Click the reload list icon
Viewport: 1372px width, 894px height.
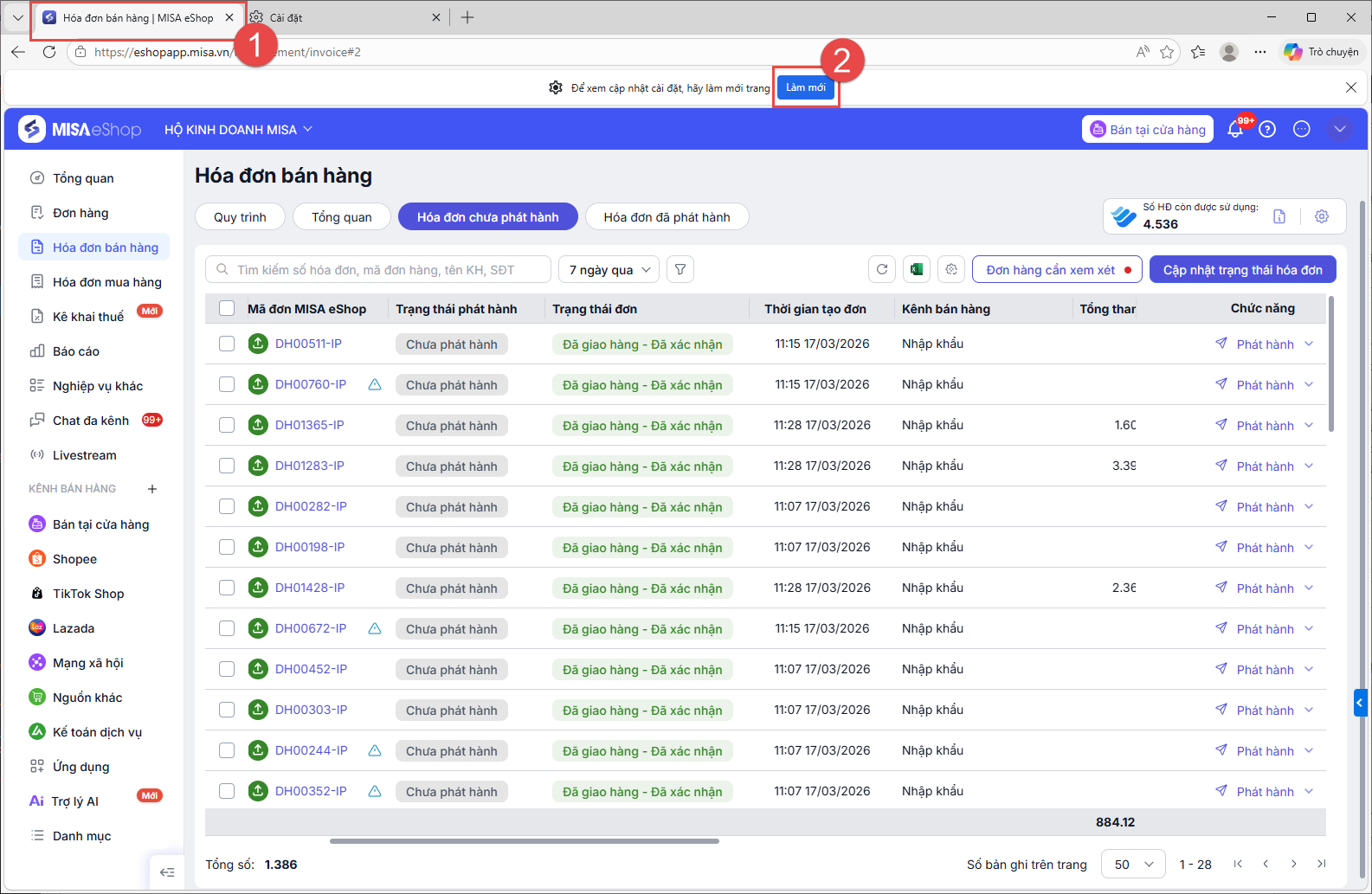882,269
